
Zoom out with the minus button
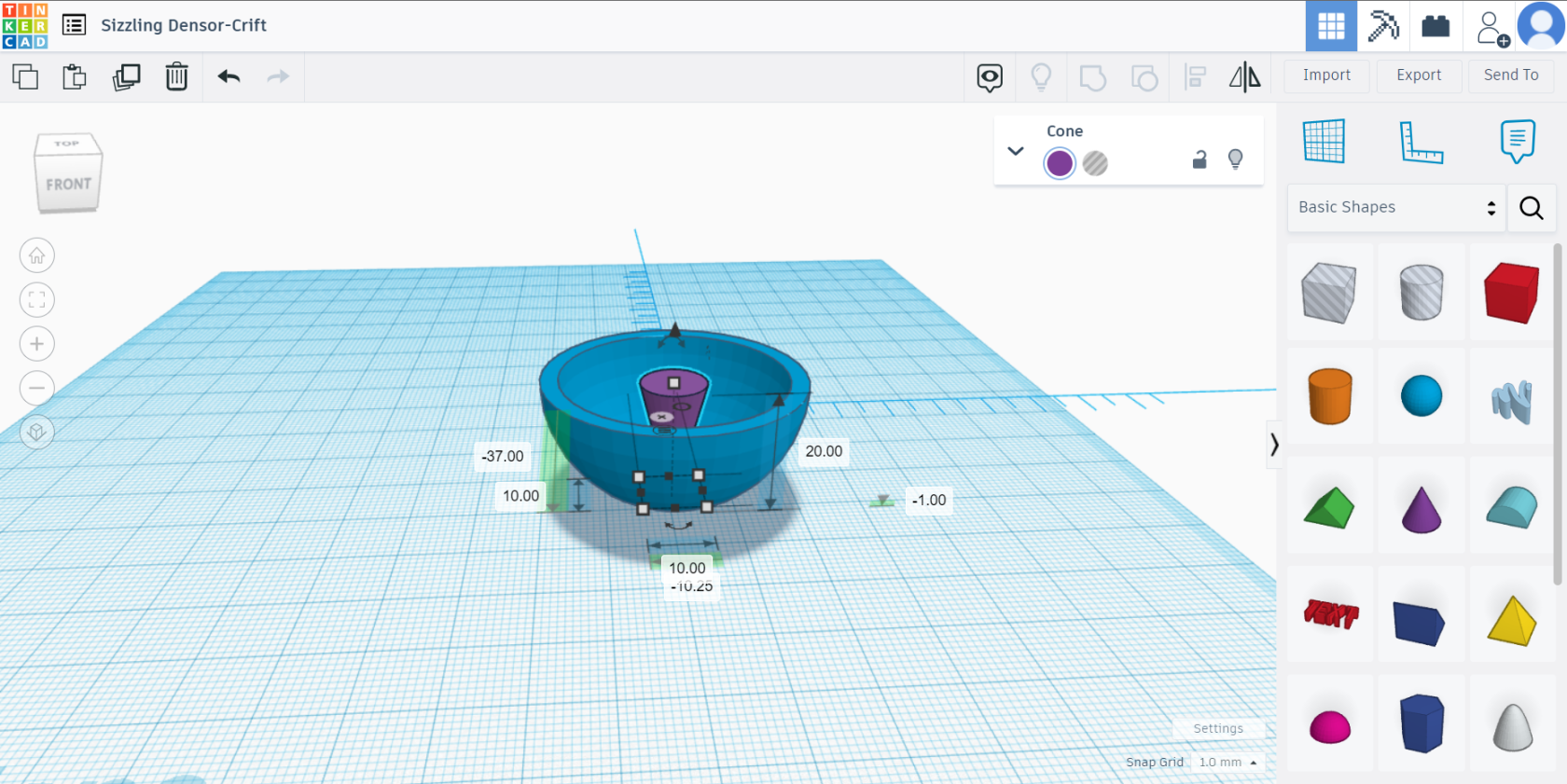click(x=37, y=388)
